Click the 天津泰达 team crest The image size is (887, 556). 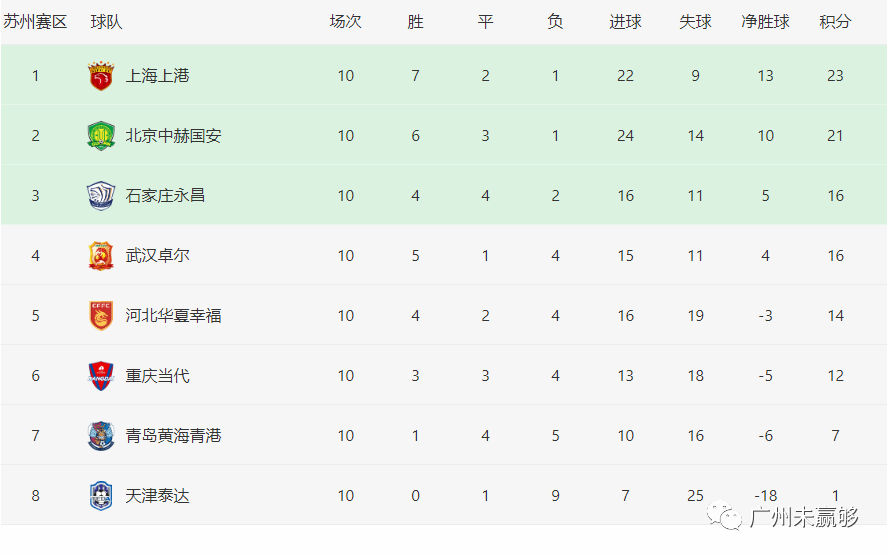101,495
